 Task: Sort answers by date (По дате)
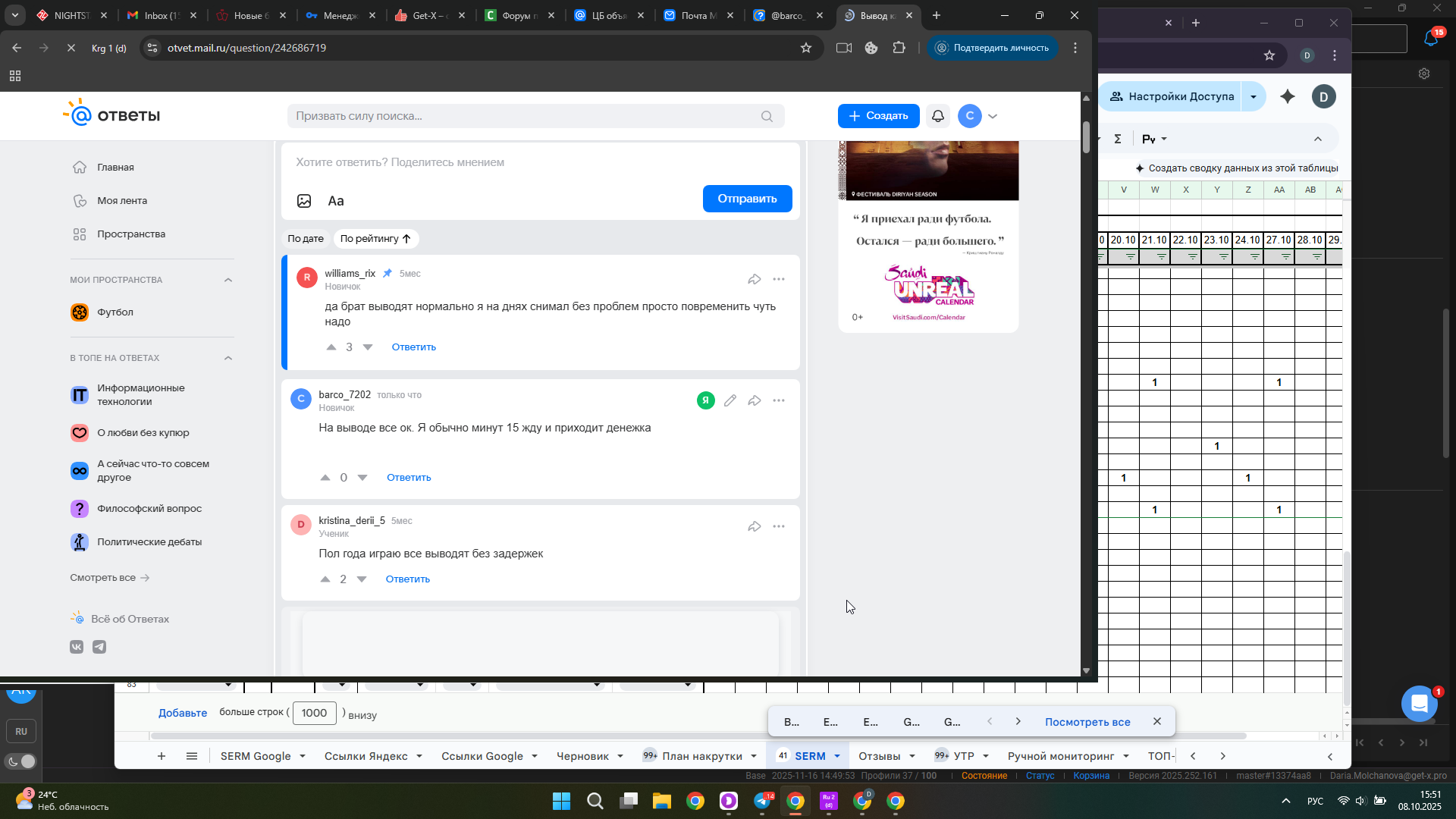[306, 239]
